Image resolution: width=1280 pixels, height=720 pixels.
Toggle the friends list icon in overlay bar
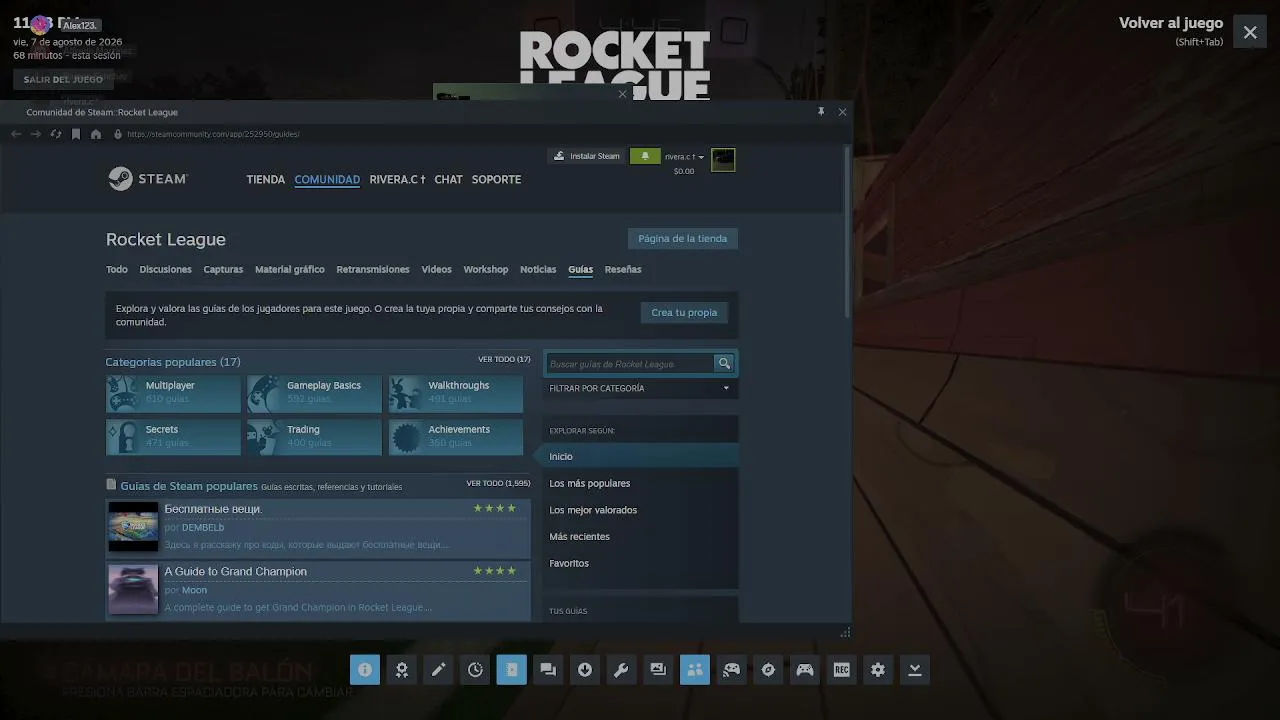pos(695,670)
